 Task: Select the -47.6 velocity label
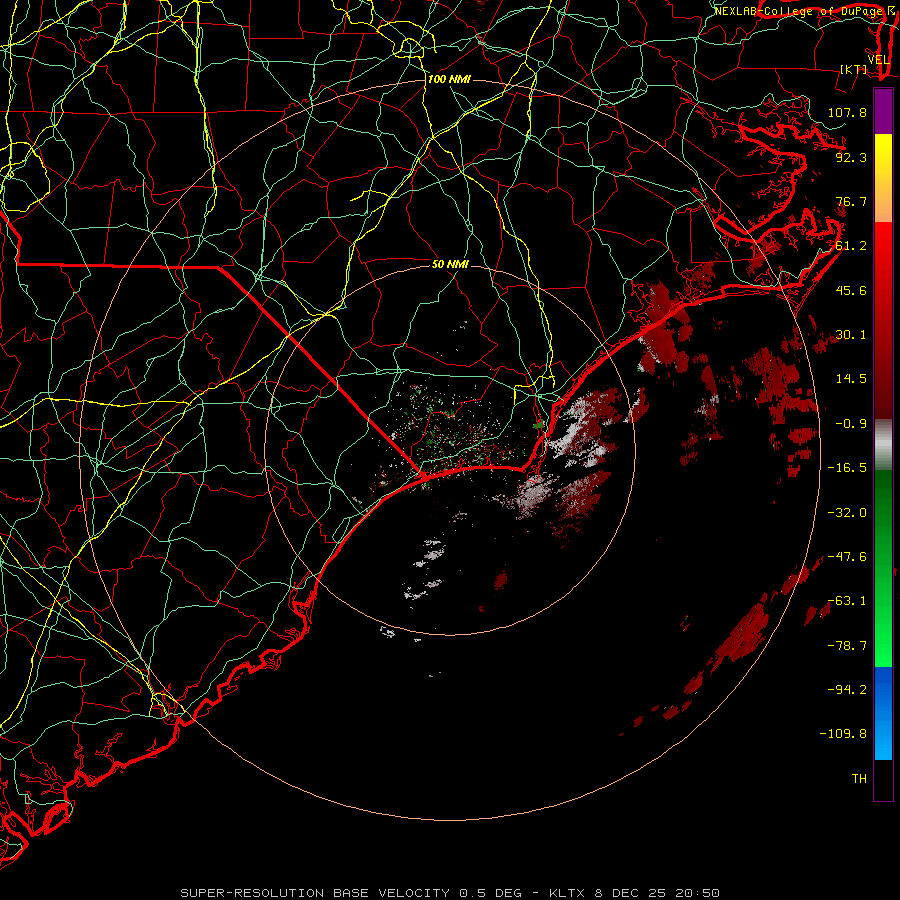coord(847,557)
